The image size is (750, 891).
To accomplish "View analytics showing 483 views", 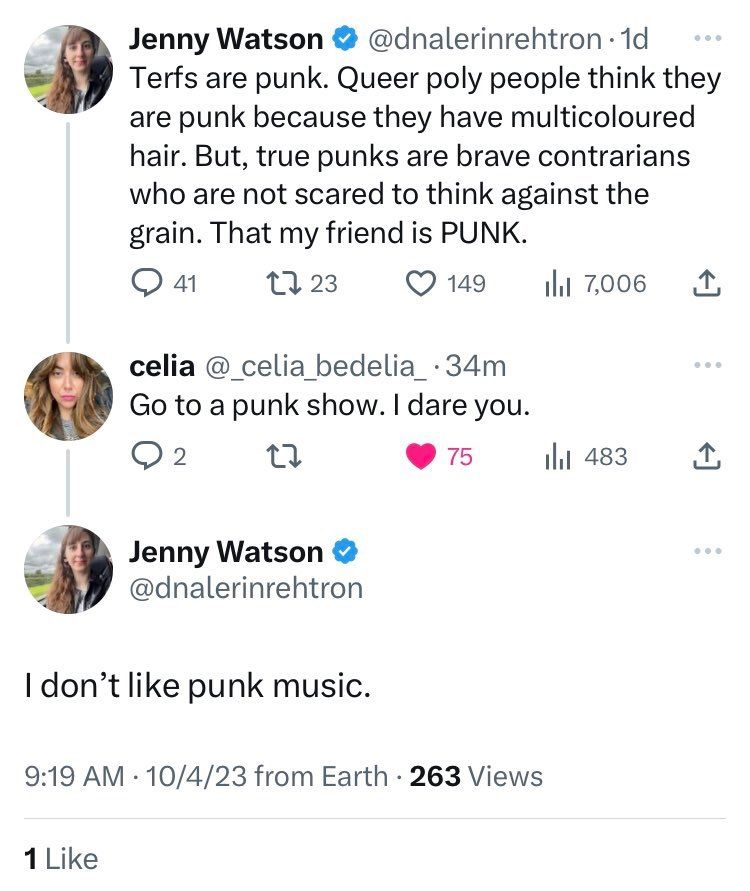I will pyautogui.click(x=557, y=457).
